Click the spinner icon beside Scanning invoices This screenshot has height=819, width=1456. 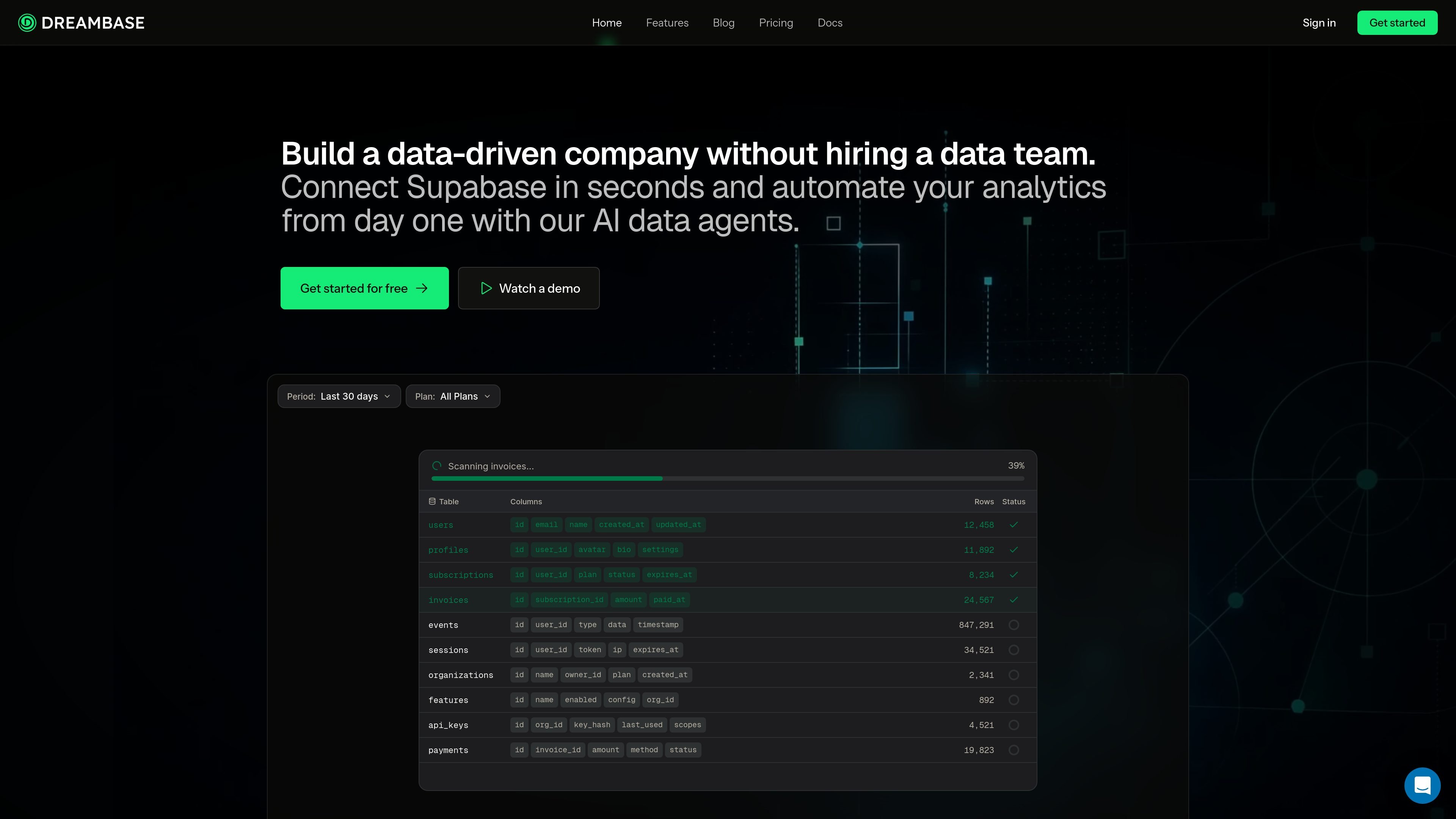[436, 466]
